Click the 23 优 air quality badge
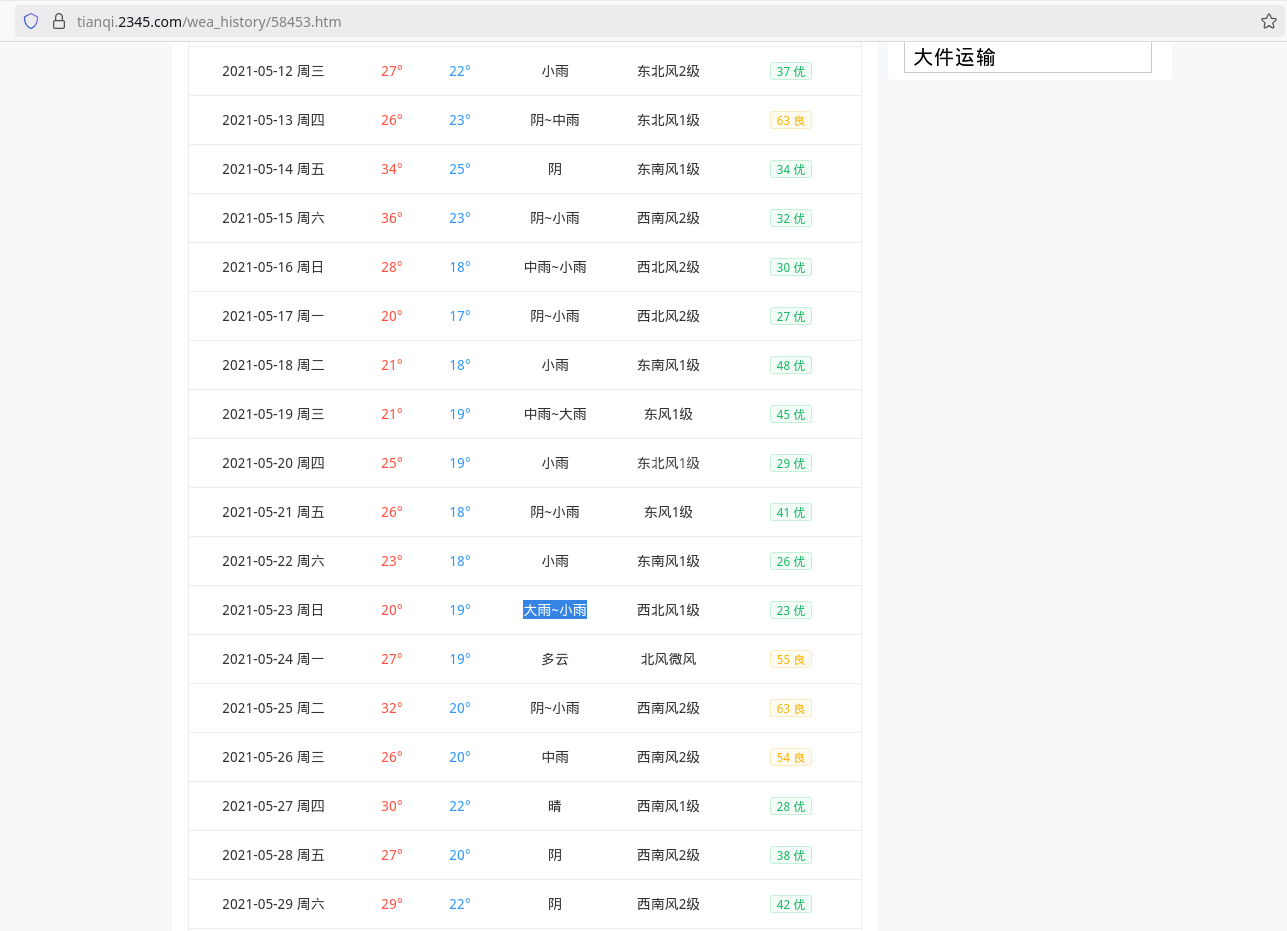This screenshot has width=1287, height=931. click(x=790, y=610)
